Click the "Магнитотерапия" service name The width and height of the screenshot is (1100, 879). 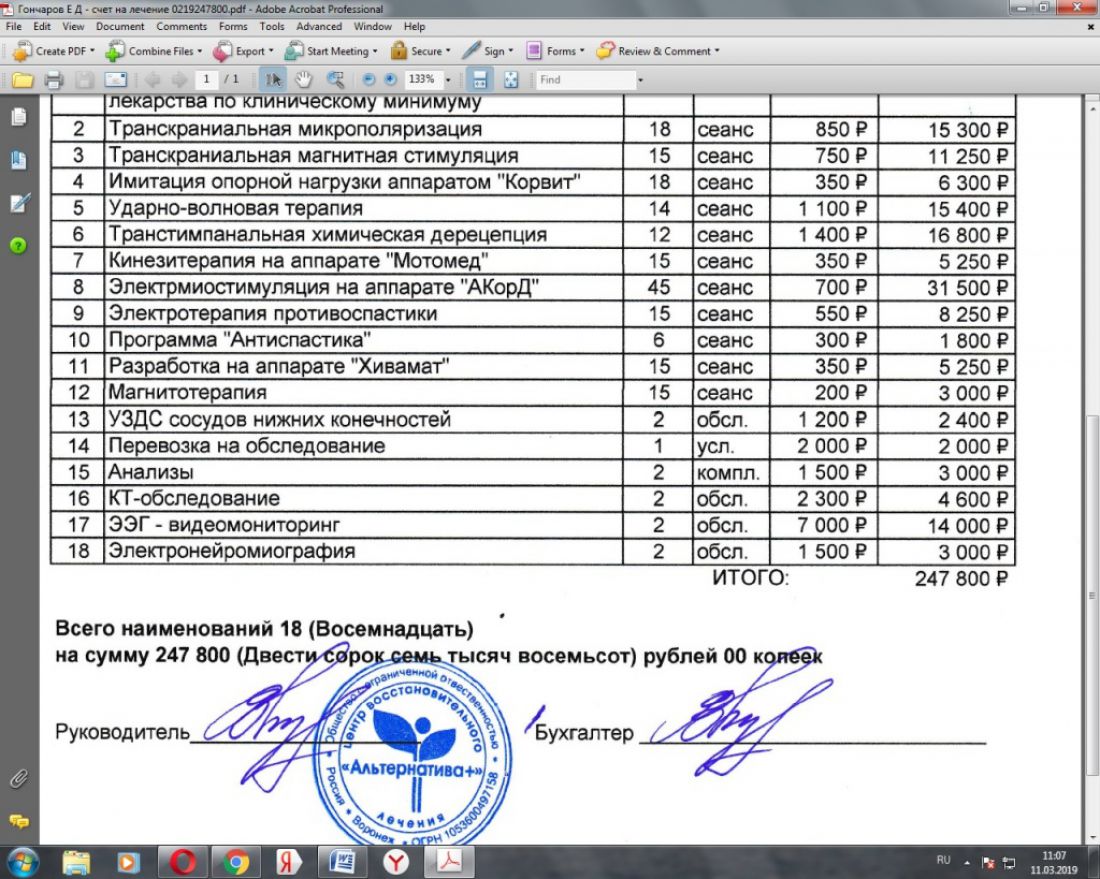click(x=187, y=393)
